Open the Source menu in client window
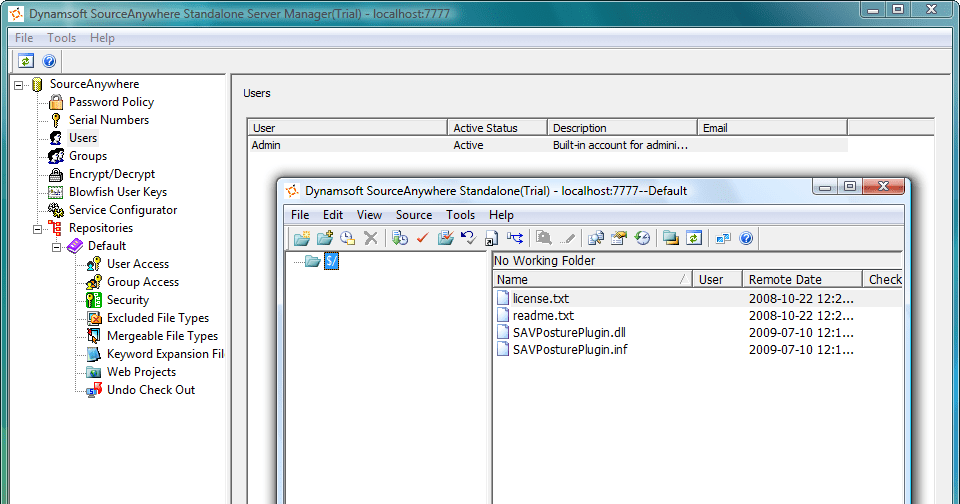Viewport: 960px width, 504px height. click(413, 215)
